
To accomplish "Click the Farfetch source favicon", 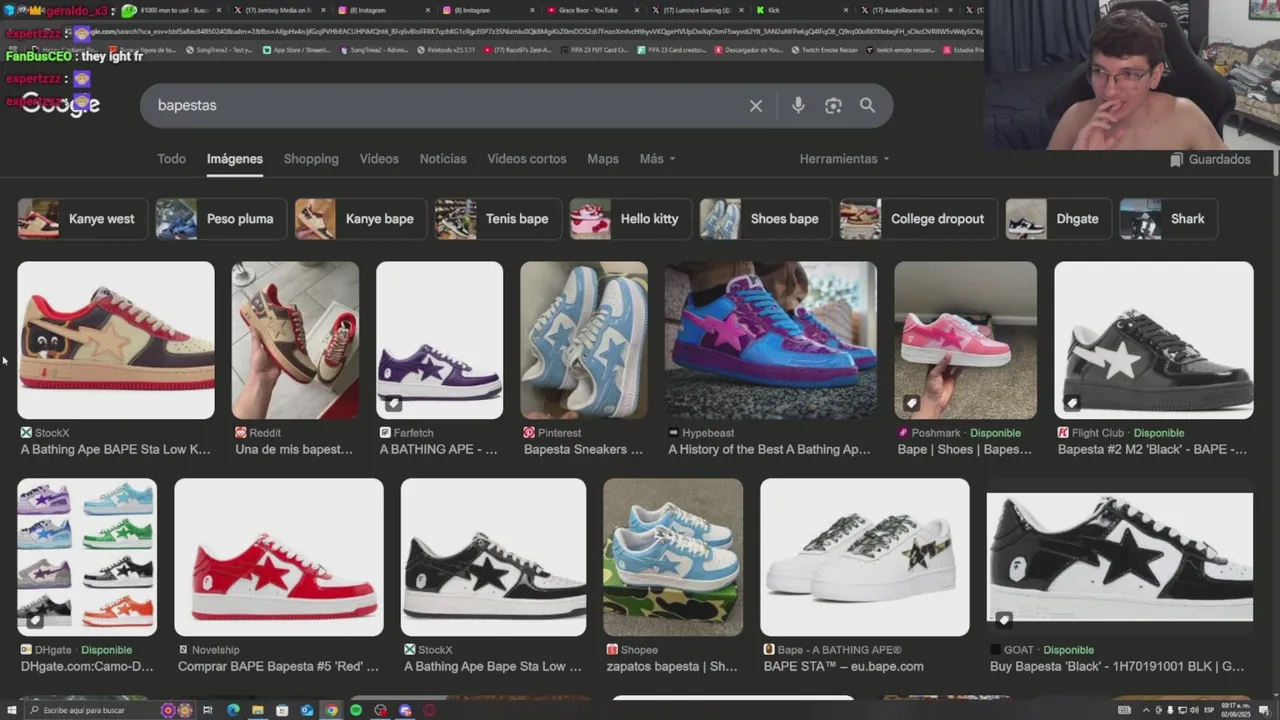I will (385, 433).
